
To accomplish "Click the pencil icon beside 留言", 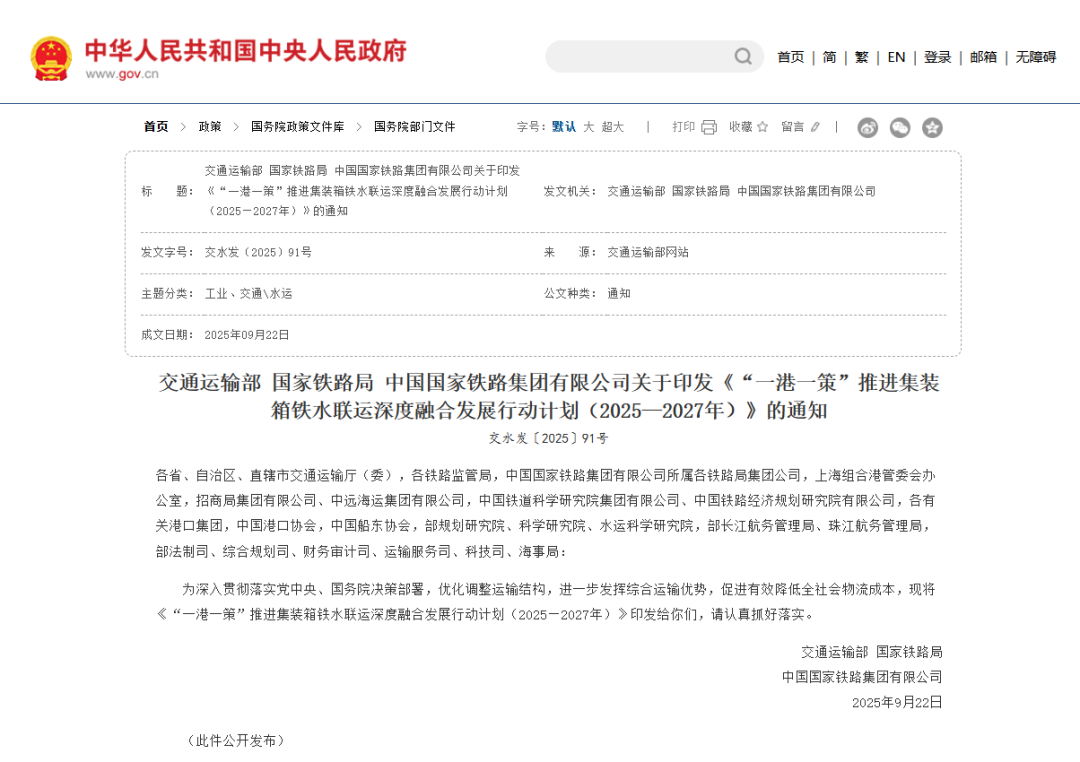I will pyautogui.click(x=816, y=127).
